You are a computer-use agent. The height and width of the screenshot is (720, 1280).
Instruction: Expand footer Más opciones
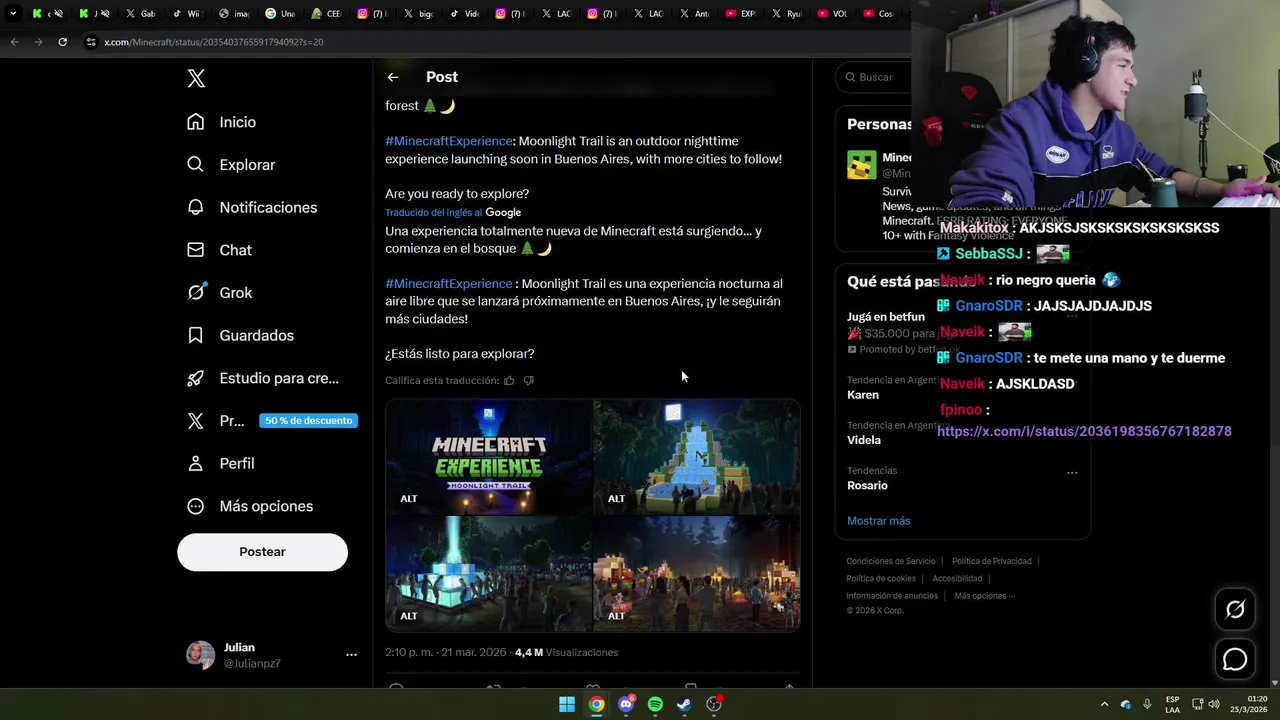(x=984, y=596)
